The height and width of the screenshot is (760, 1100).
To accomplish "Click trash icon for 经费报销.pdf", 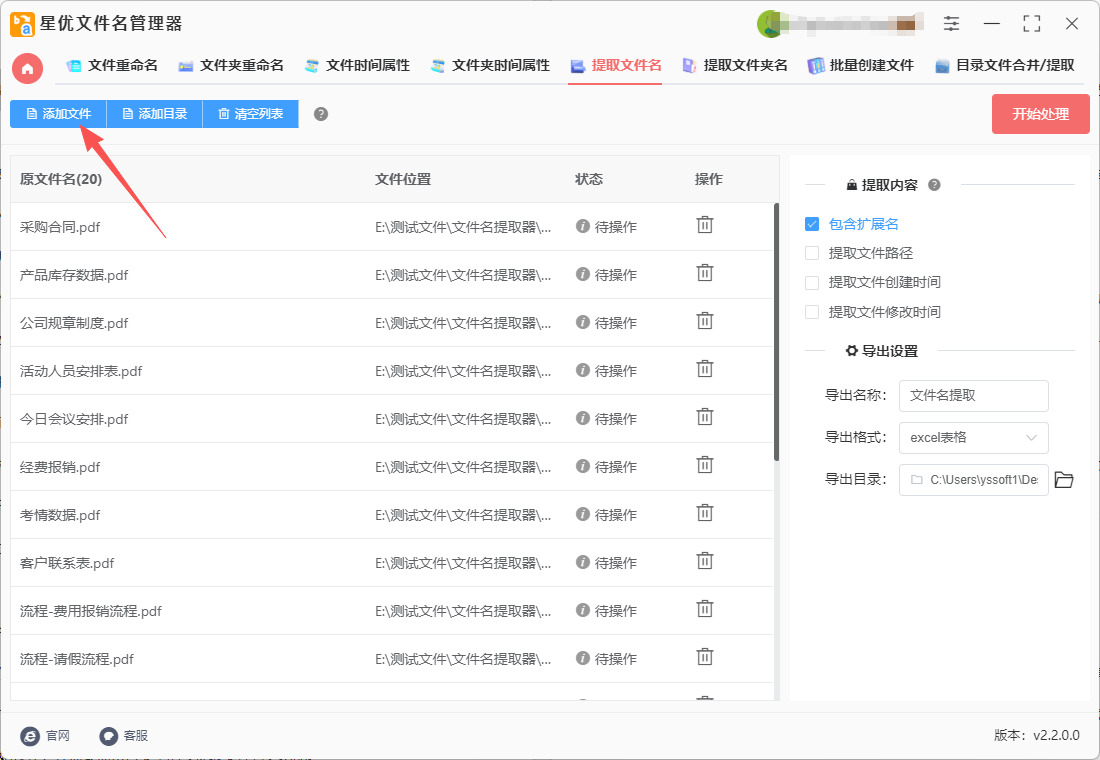I will pos(705,465).
